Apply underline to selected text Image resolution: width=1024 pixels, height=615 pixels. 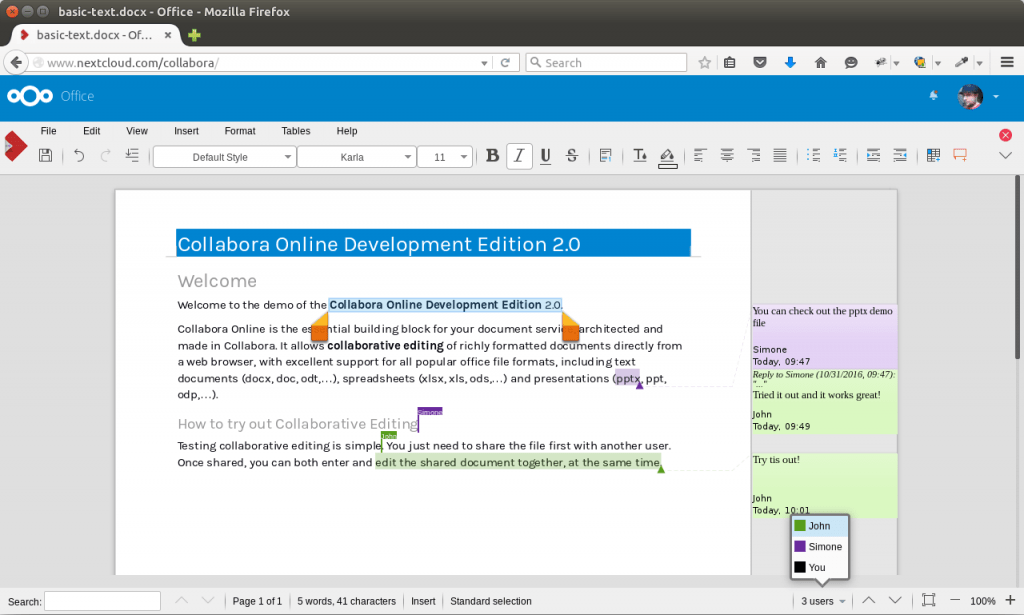click(x=545, y=155)
